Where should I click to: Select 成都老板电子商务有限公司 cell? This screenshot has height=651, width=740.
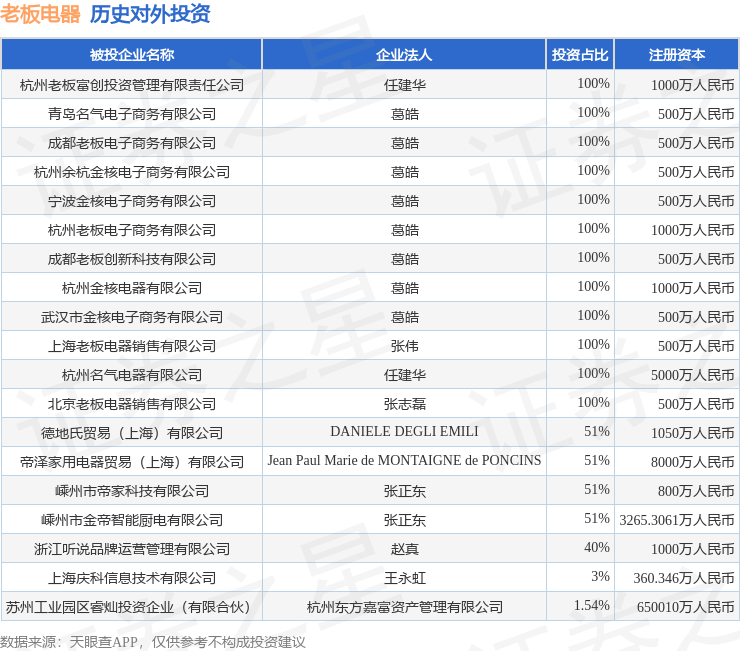click(132, 143)
